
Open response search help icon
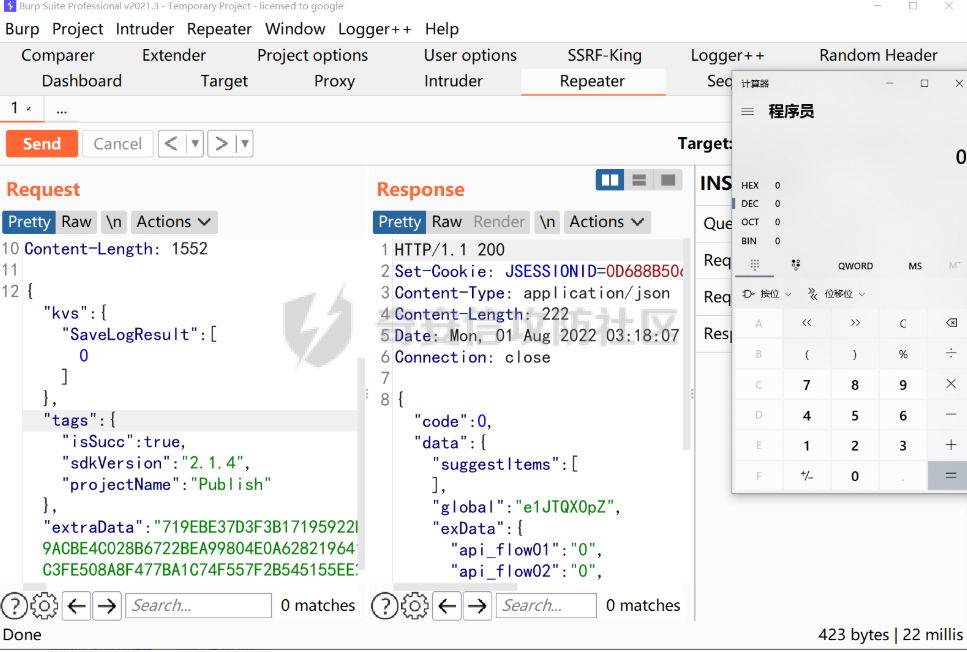385,606
